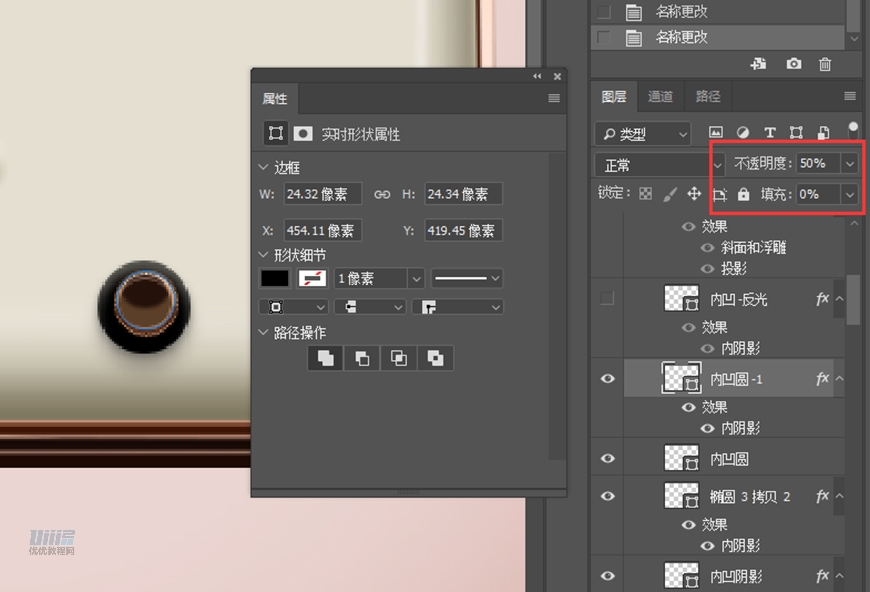
Task: Click the Combine Shapes path operation icon
Action: (x=325, y=357)
